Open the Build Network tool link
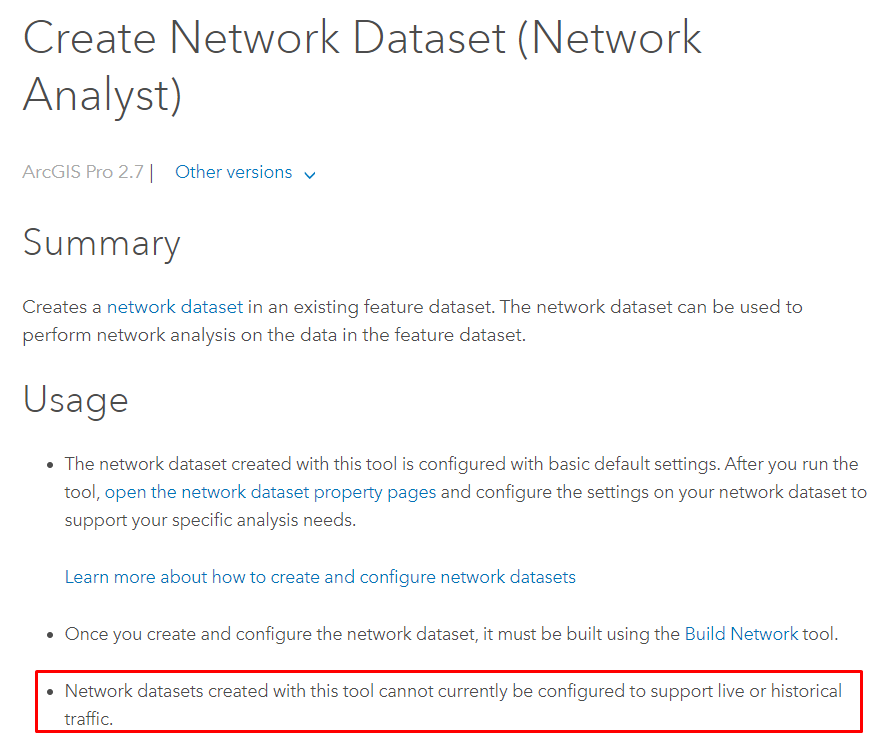Image resolution: width=877 pixels, height=740 pixels. coord(741,634)
